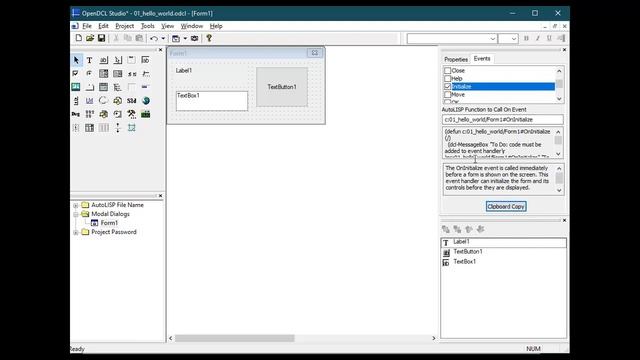
Task: Open the Edit menu
Action: (x=103, y=26)
